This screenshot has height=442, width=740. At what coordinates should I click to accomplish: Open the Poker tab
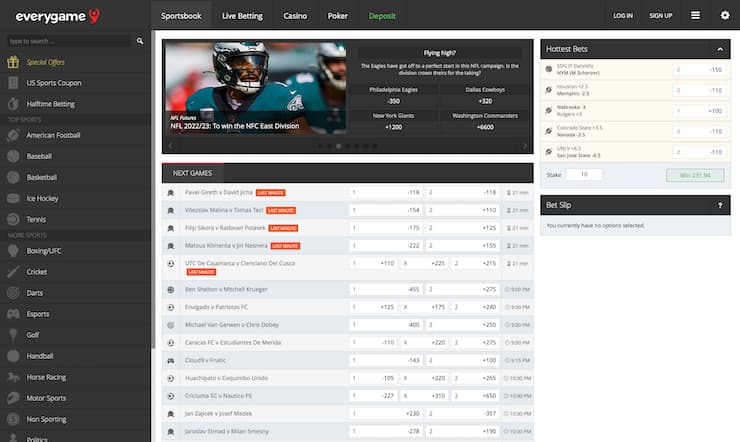pyautogui.click(x=337, y=16)
